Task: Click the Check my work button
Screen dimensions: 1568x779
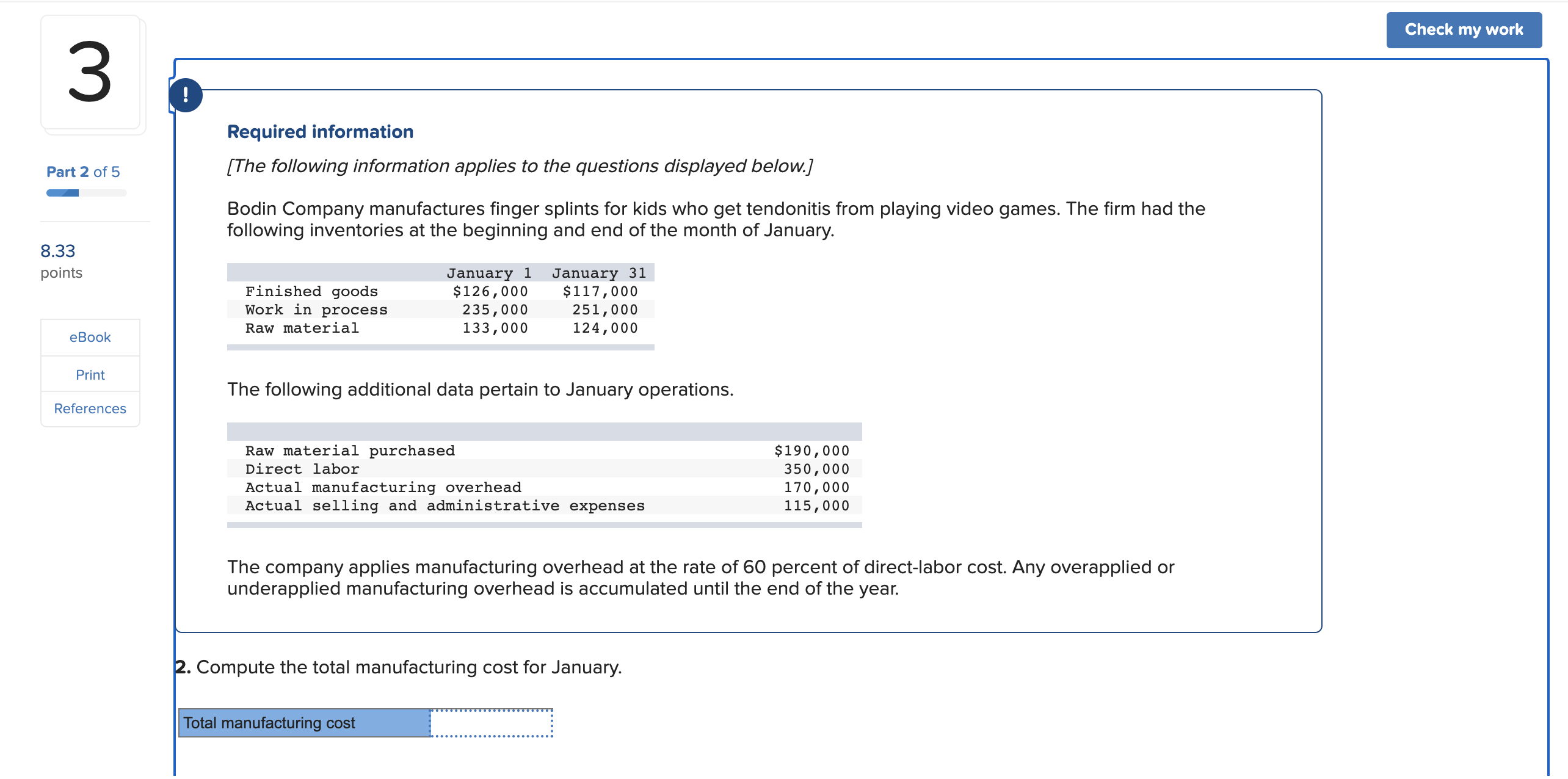Action: 1464,30
